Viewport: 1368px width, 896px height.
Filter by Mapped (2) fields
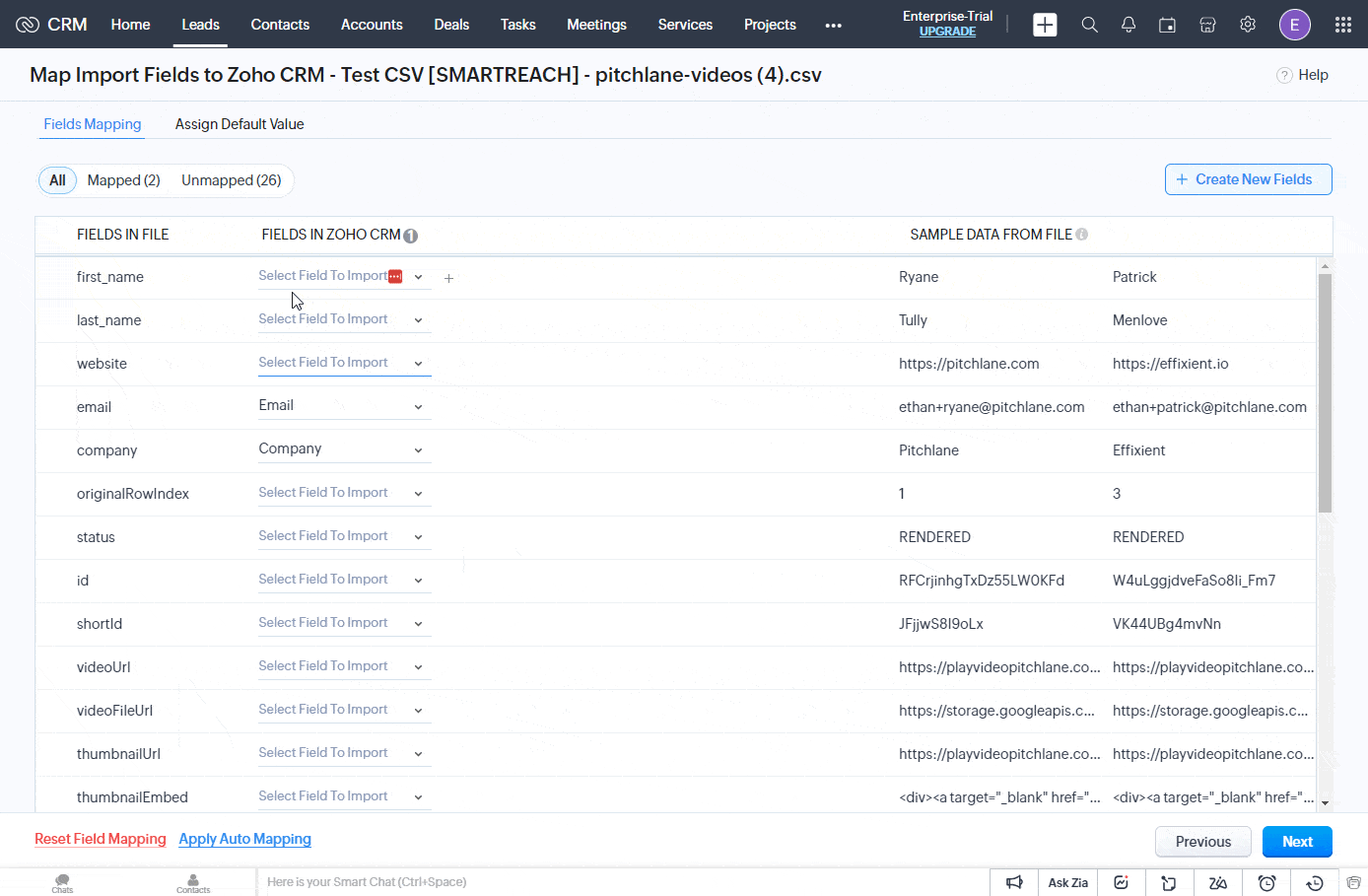(x=123, y=180)
